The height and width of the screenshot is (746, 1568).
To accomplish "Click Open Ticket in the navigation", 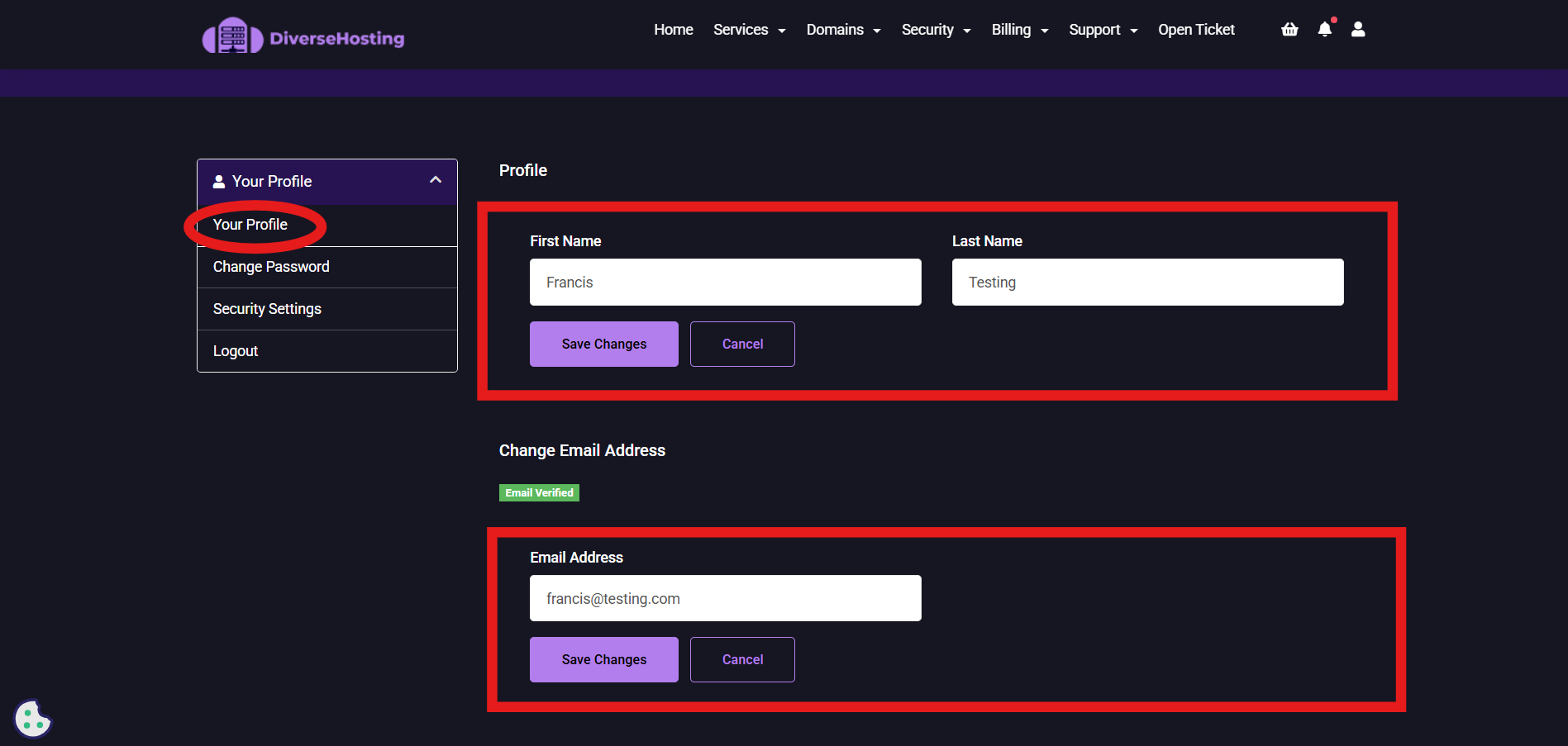I will (x=1196, y=30).
